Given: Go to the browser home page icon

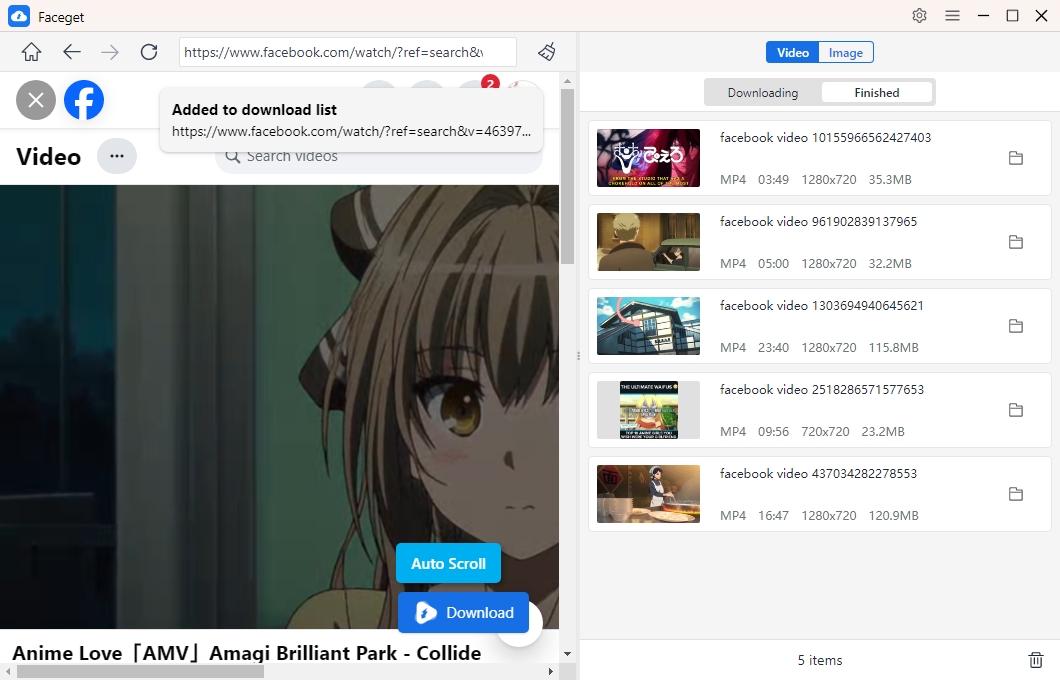Looking at the screenshot, I should [x=31, y=52].
